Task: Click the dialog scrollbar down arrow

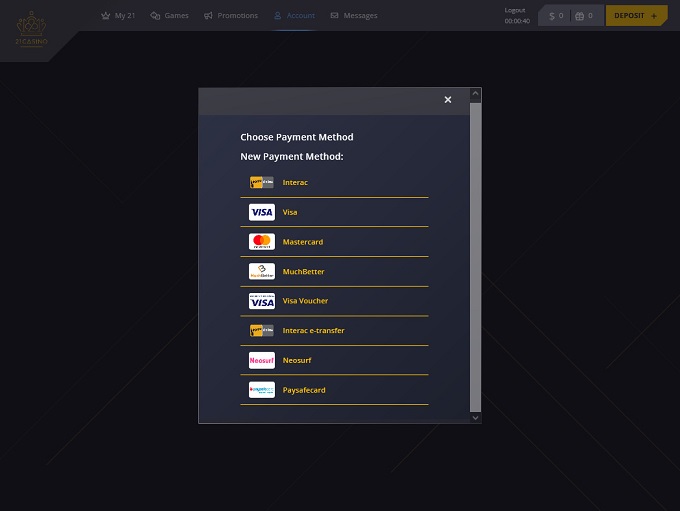Action: [475, 417]
